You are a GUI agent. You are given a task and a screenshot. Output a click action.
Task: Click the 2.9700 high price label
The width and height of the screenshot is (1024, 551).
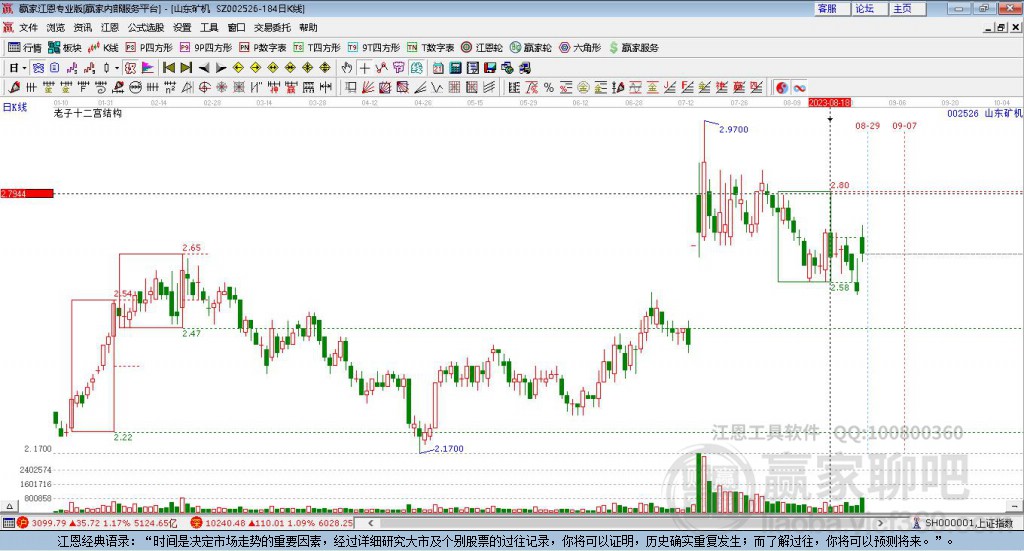point(733,129)
